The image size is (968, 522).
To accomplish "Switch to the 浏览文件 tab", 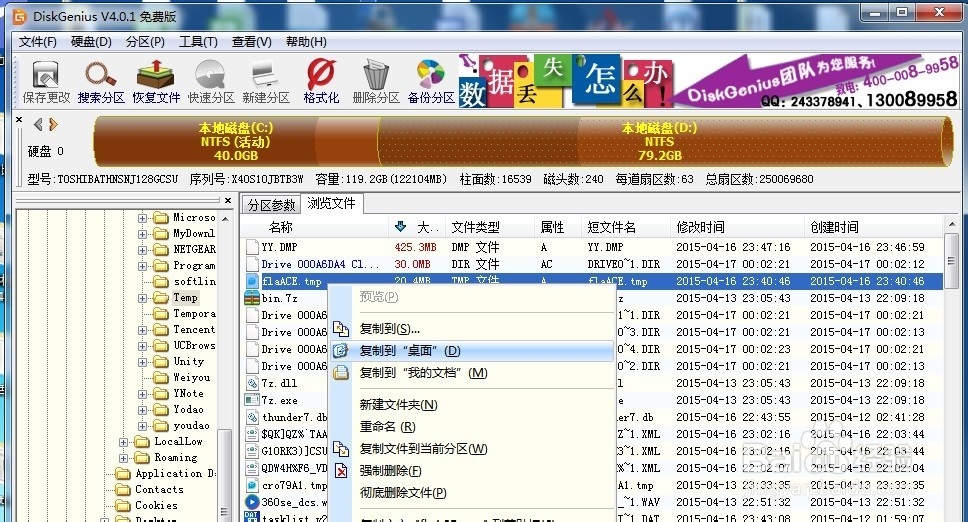I will (332, 204).
